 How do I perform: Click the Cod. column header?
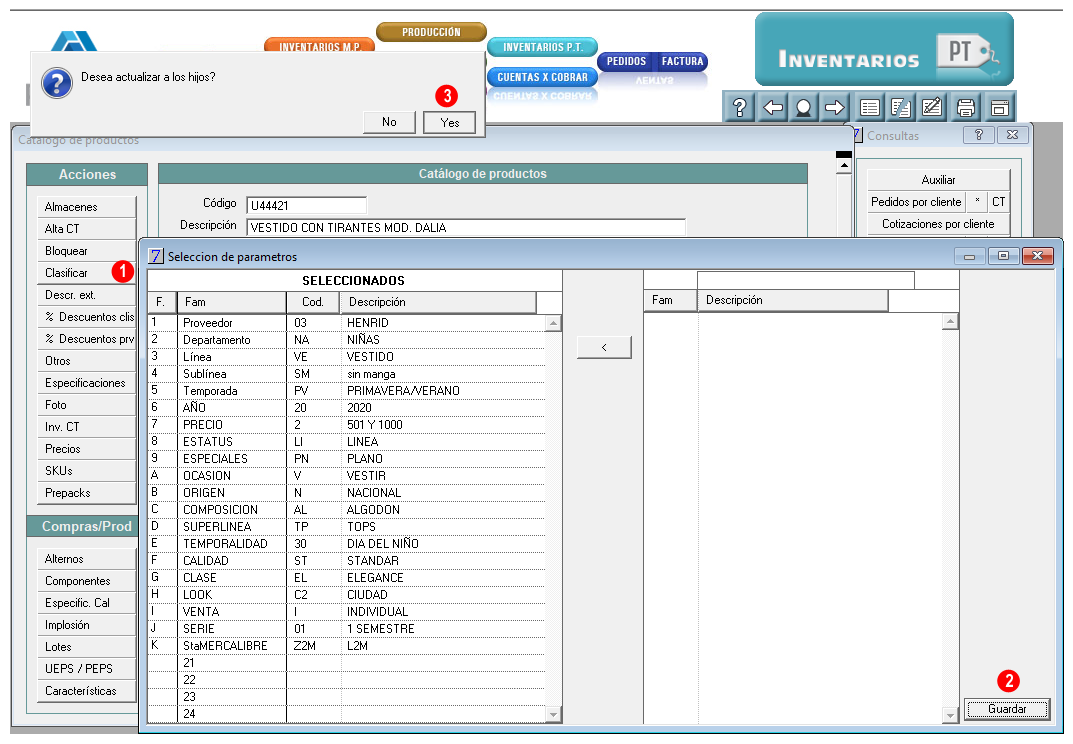click(313, 302)
